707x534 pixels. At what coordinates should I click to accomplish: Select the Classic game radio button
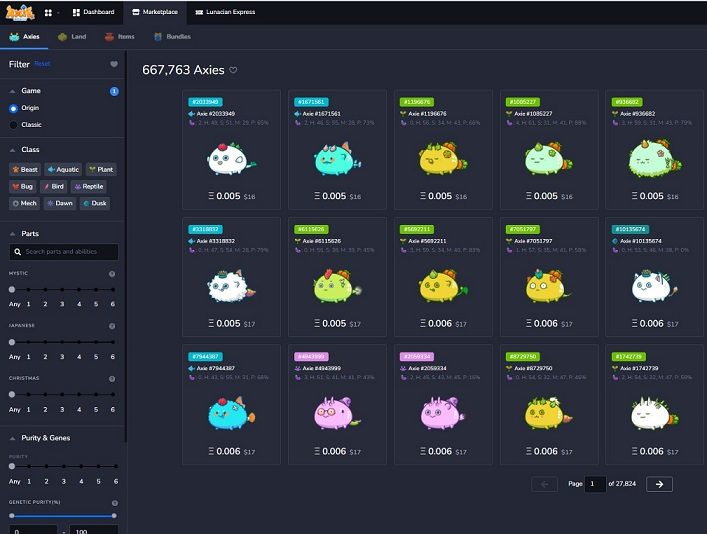[14, 125]
